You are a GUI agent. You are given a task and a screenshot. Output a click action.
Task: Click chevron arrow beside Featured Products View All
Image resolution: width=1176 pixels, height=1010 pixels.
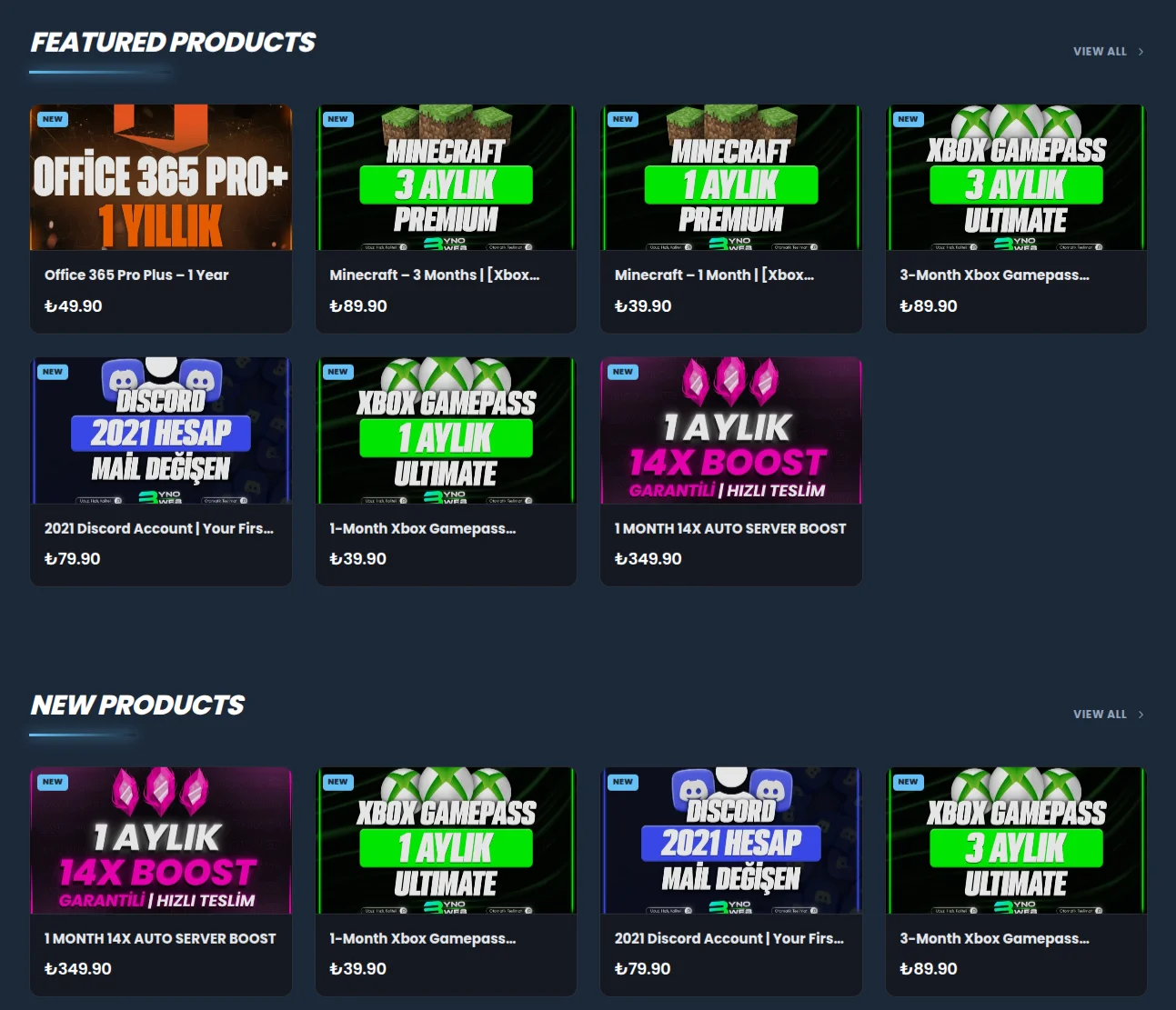click(x=1141, y=52)
